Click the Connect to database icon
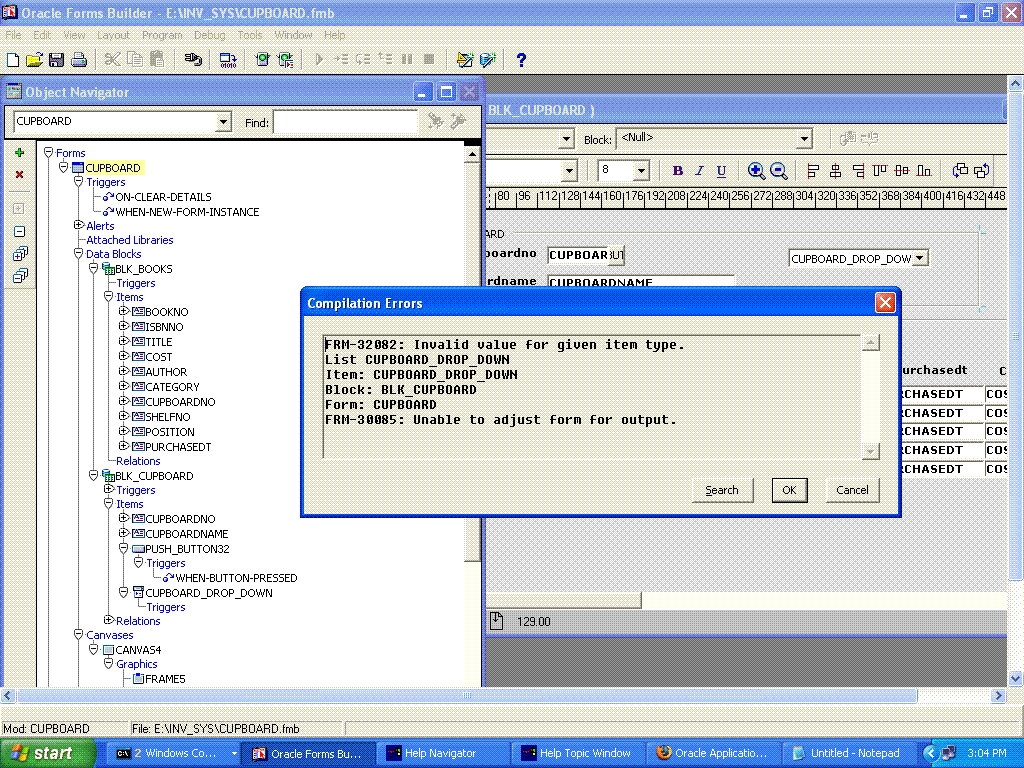Screen dimensions: 1024x768 193,59
